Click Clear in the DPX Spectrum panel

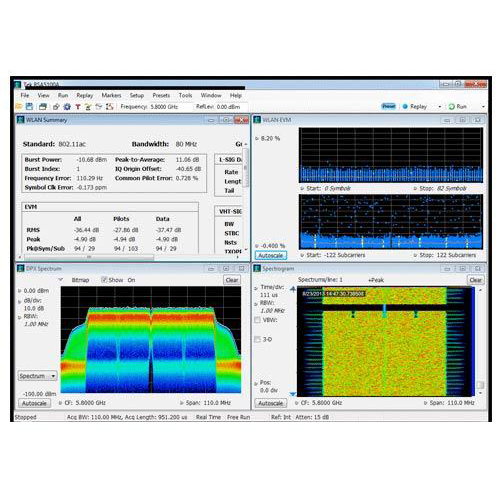pyautogui.click(x=232, y=280)
